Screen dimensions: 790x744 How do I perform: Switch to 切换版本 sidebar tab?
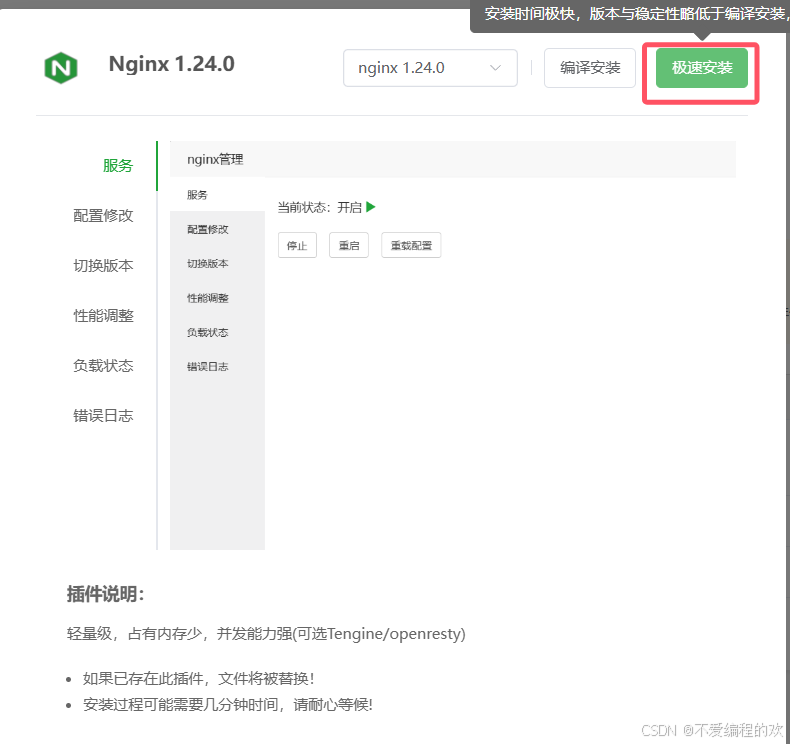[103, 265]
